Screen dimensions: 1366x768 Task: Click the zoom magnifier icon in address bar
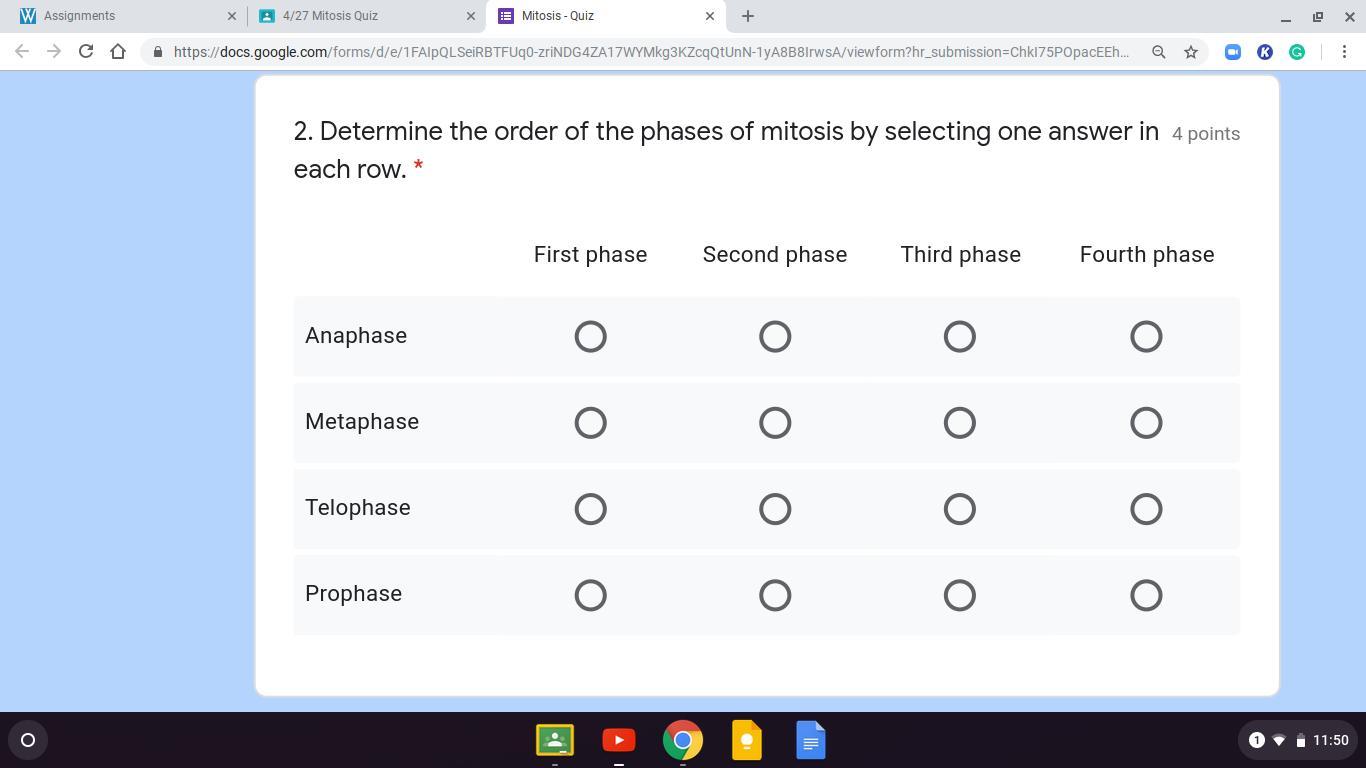(1159, 52)
